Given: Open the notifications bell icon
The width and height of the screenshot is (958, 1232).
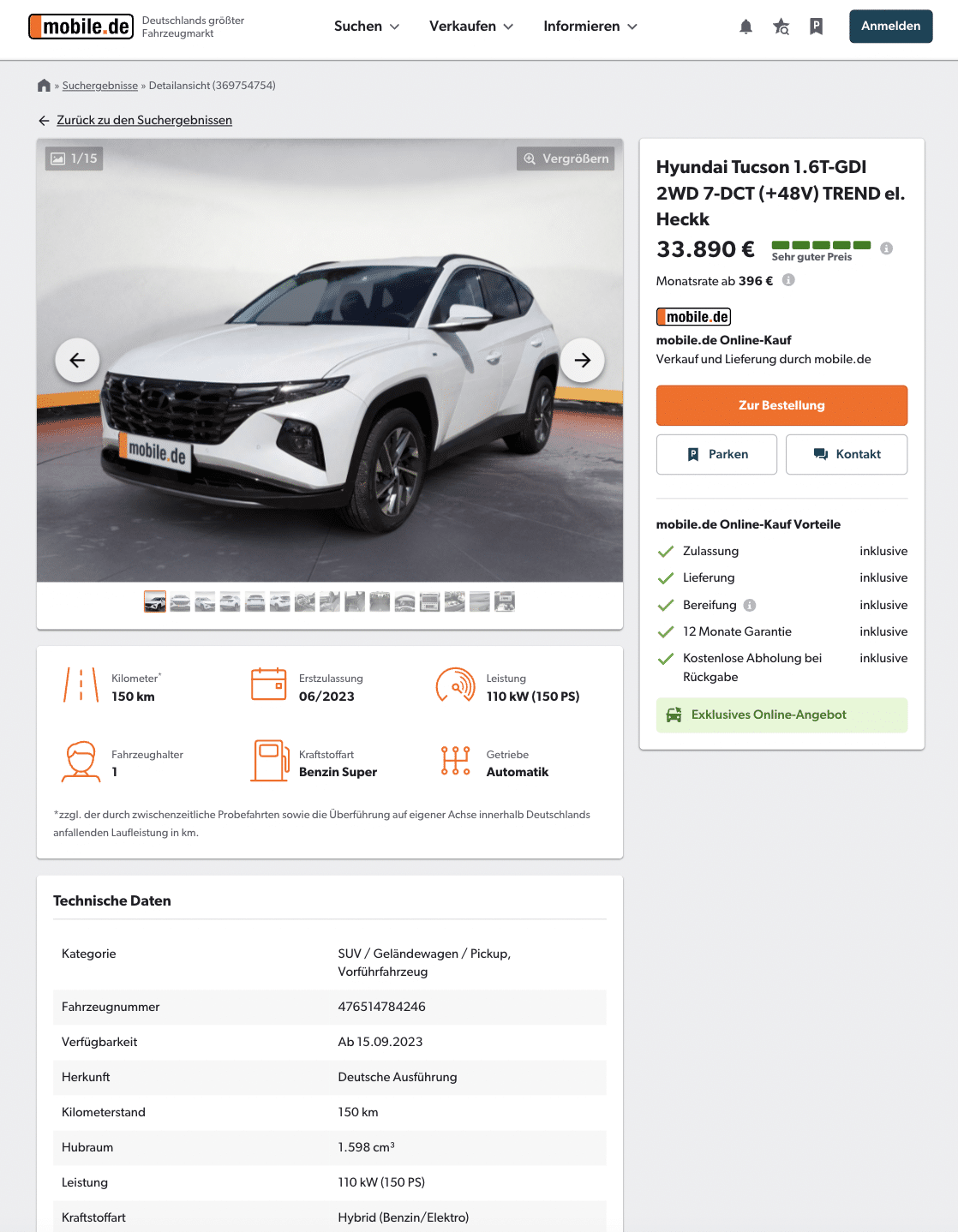Looking at the screenshot, I should click(x=745, y=27).
